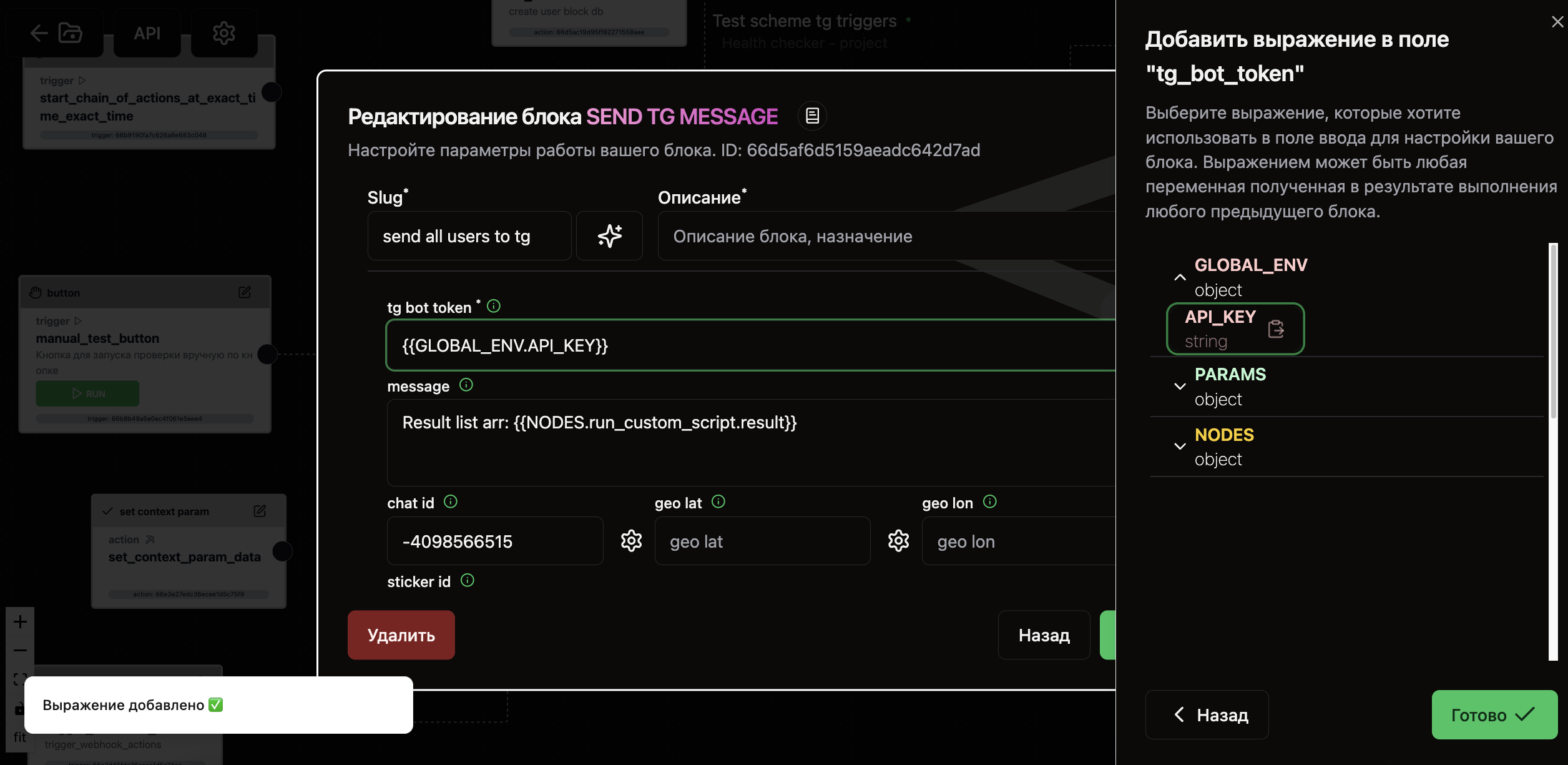Expand the PARAMS object
1568x765 pixels.
[1180, 387]
